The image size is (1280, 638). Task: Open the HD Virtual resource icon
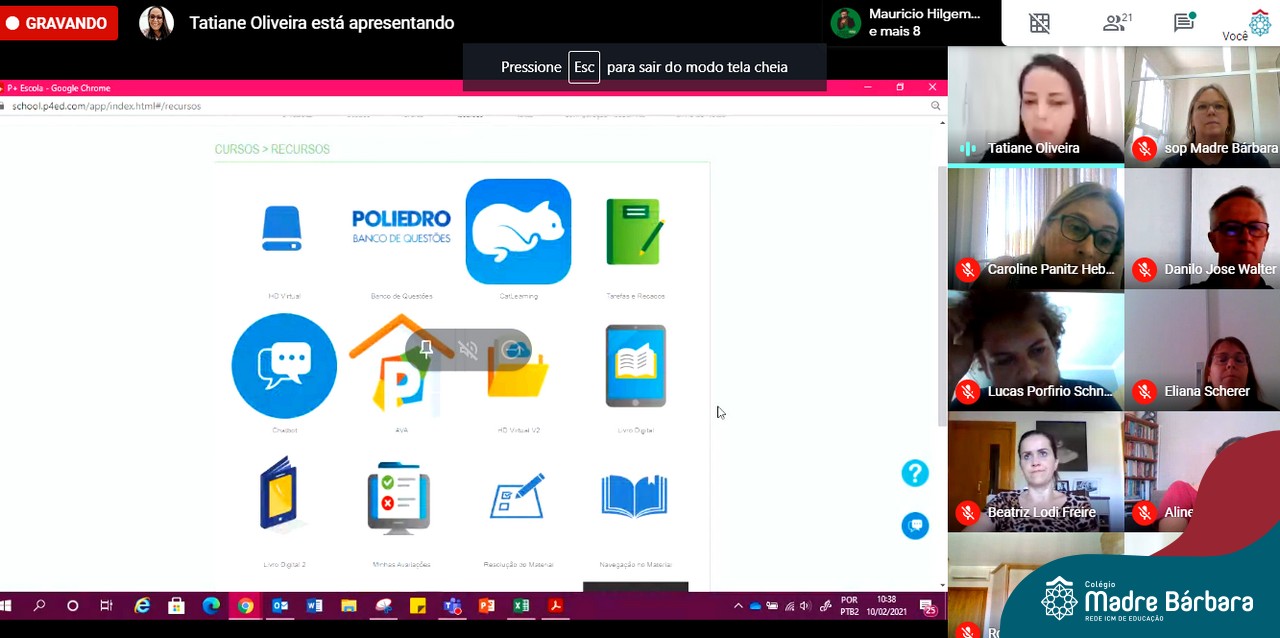click(x=282, y=229)
